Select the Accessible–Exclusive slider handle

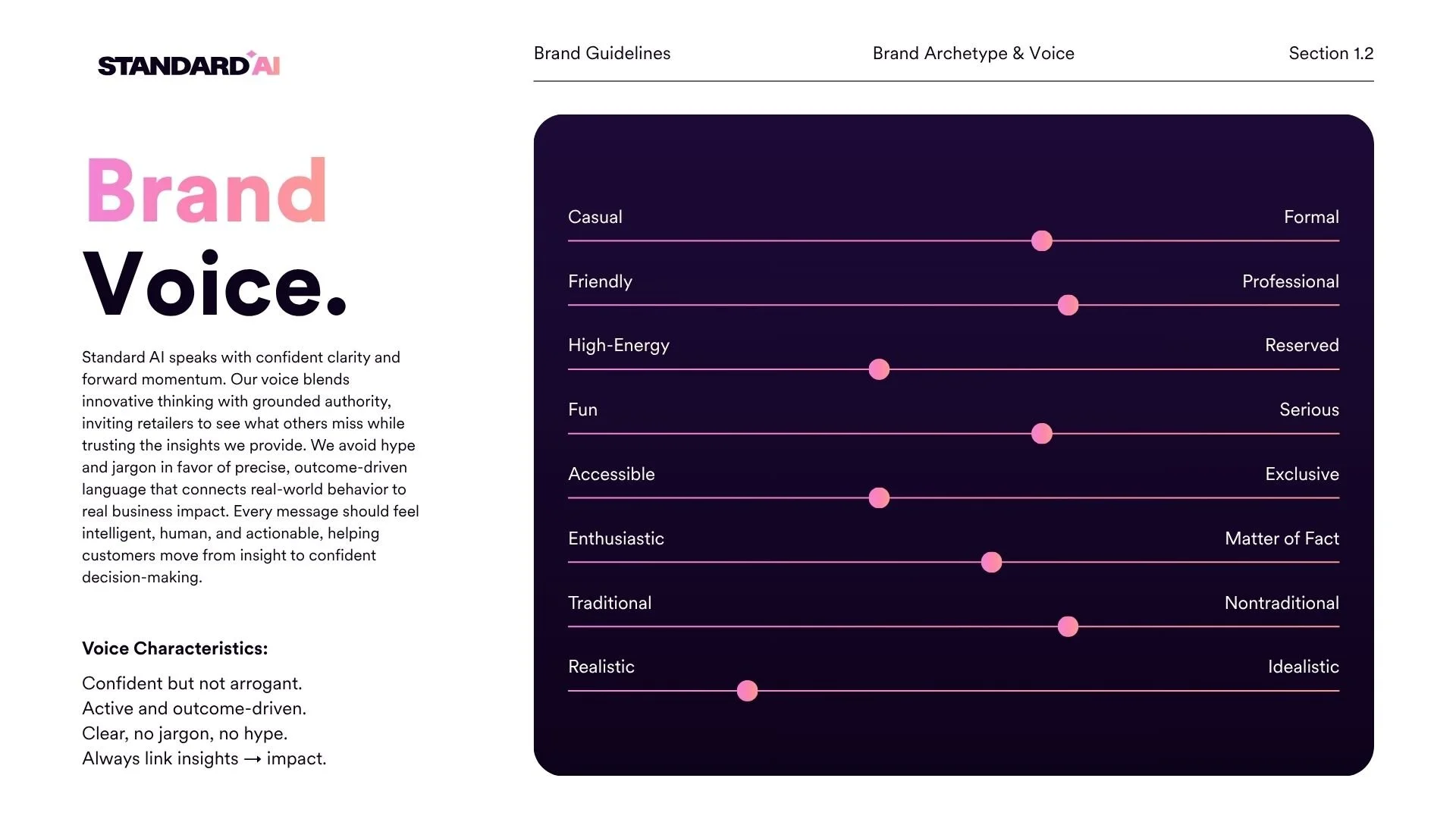(x=879, y=498)
